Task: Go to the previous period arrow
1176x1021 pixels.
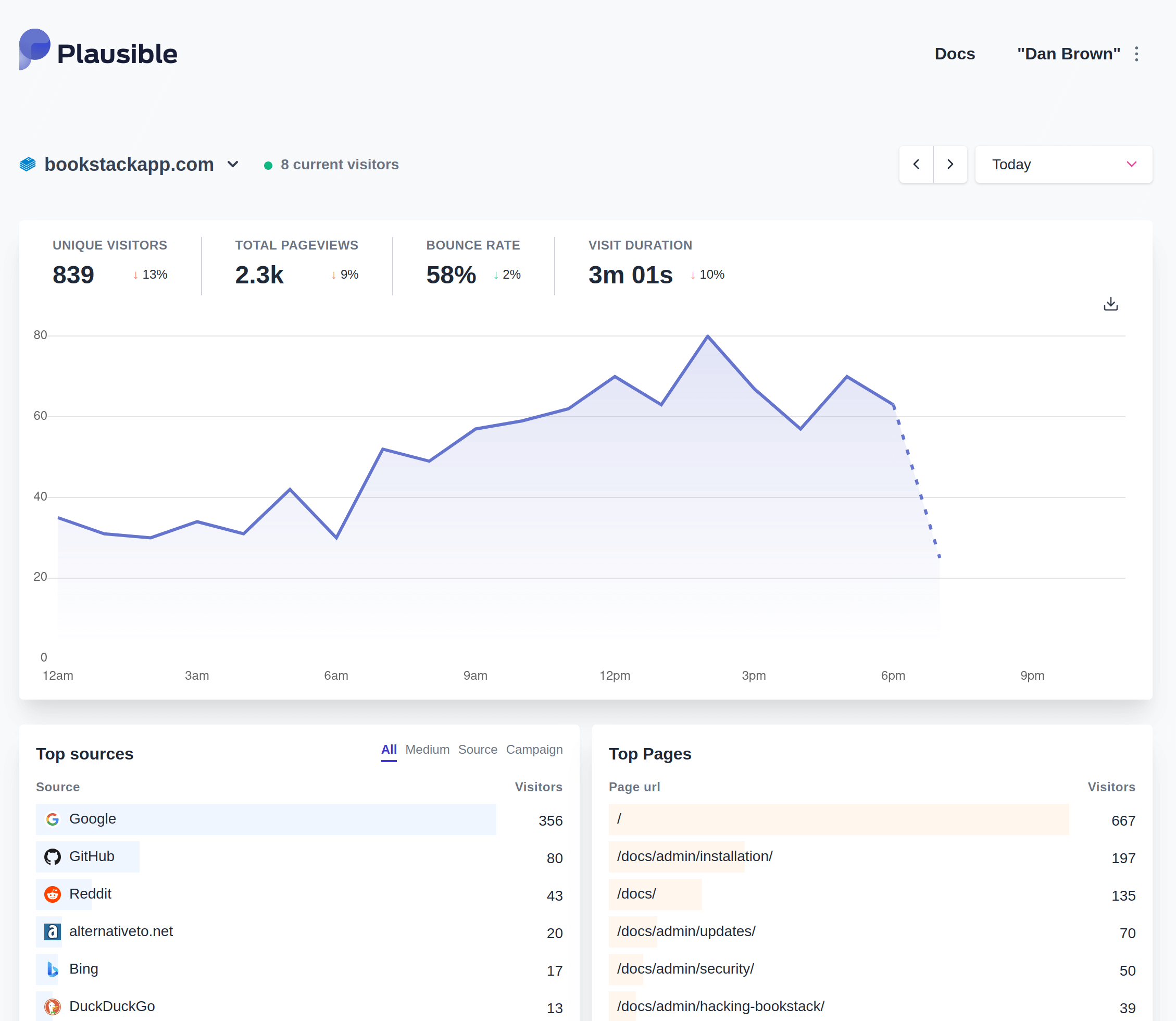Action: [x=916, y=165]
